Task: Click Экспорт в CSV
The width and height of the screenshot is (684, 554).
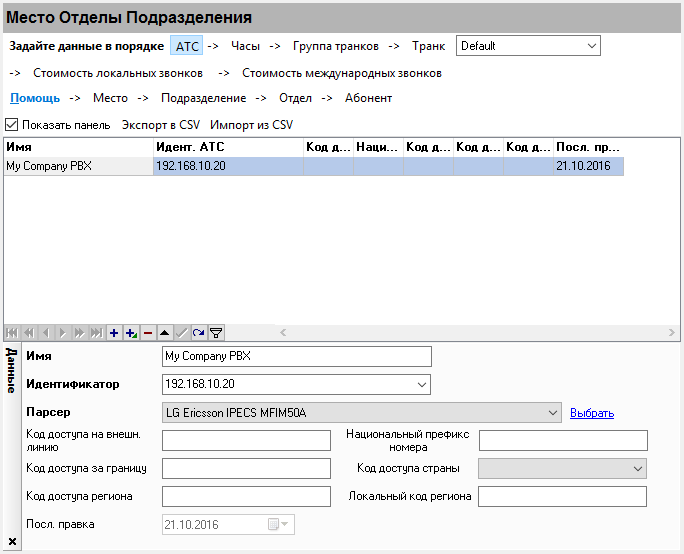Action: [x=161, y=125]
